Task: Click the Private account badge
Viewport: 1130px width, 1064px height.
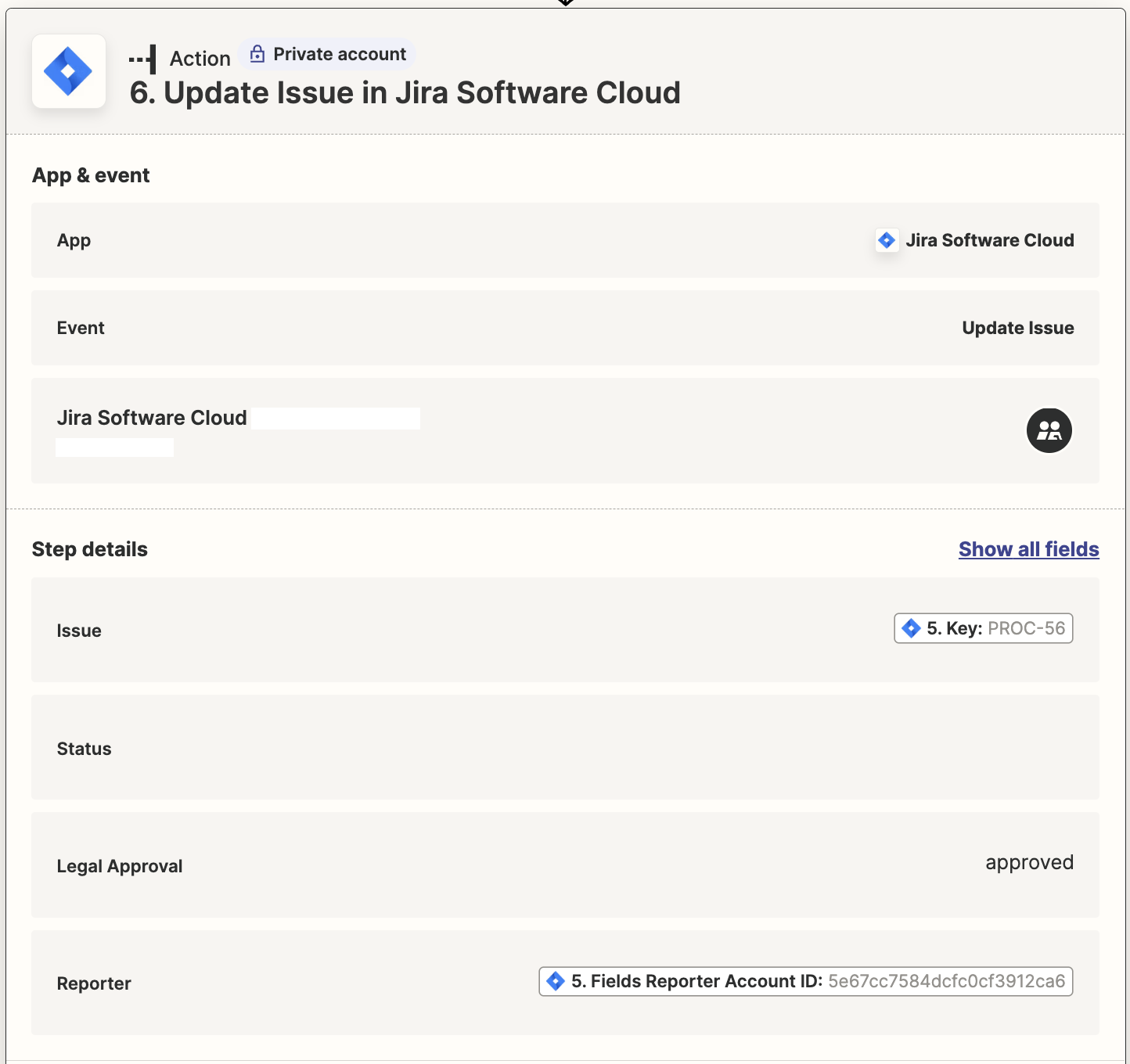Action: point(327,54)
